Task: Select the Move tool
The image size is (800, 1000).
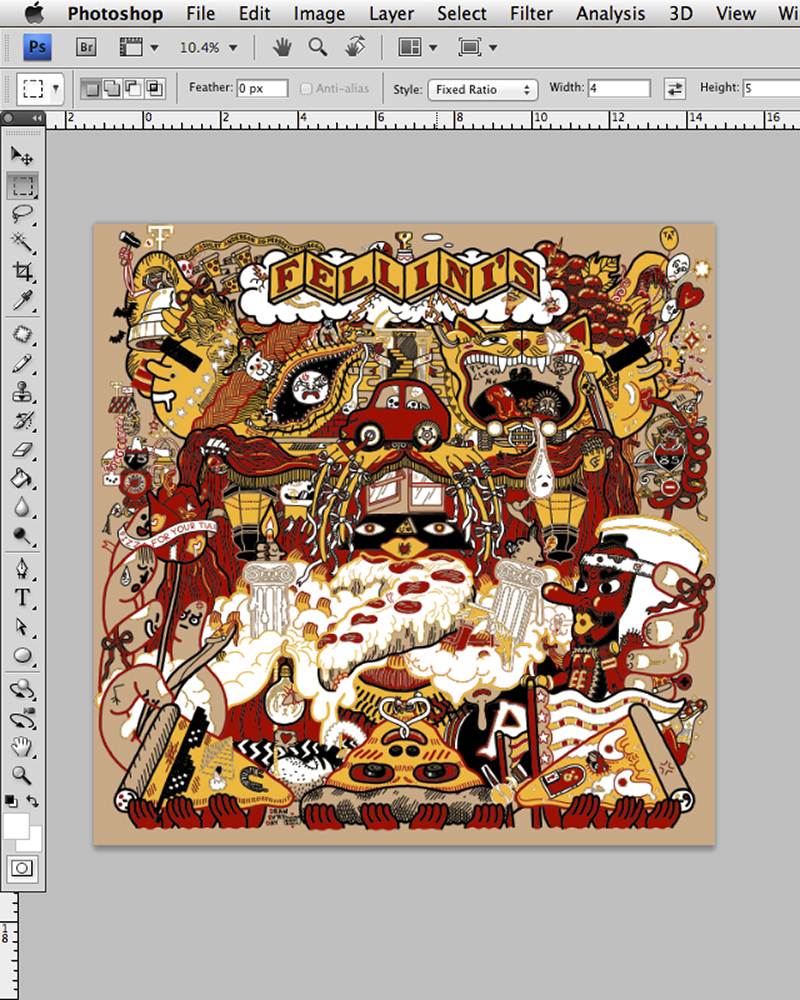Action: coord(22,156)
